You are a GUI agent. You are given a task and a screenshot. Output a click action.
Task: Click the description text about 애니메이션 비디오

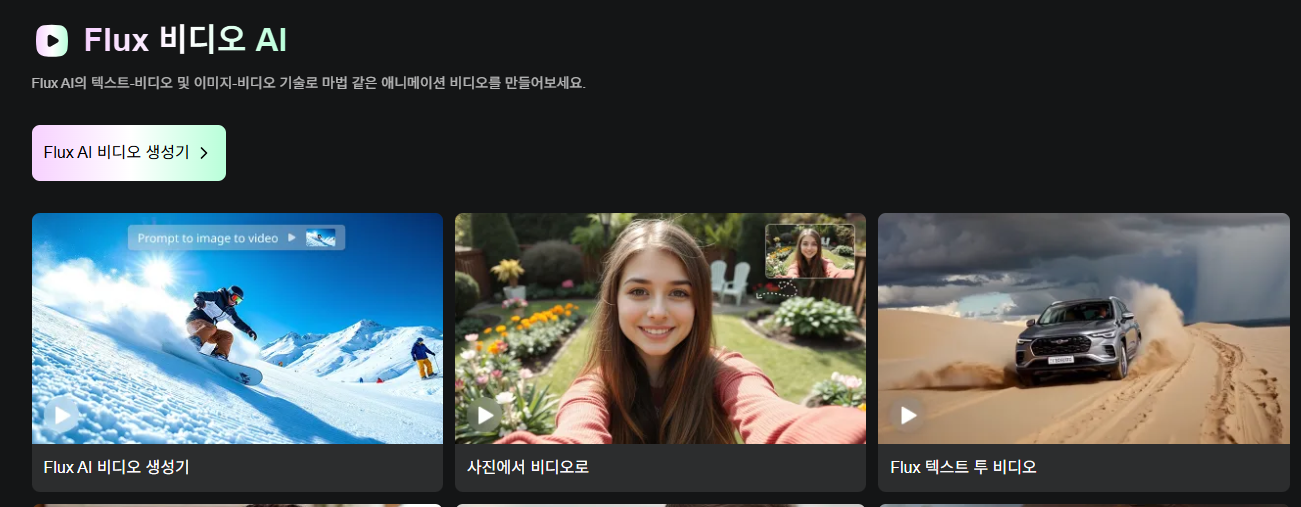click(x=308, y=83)
